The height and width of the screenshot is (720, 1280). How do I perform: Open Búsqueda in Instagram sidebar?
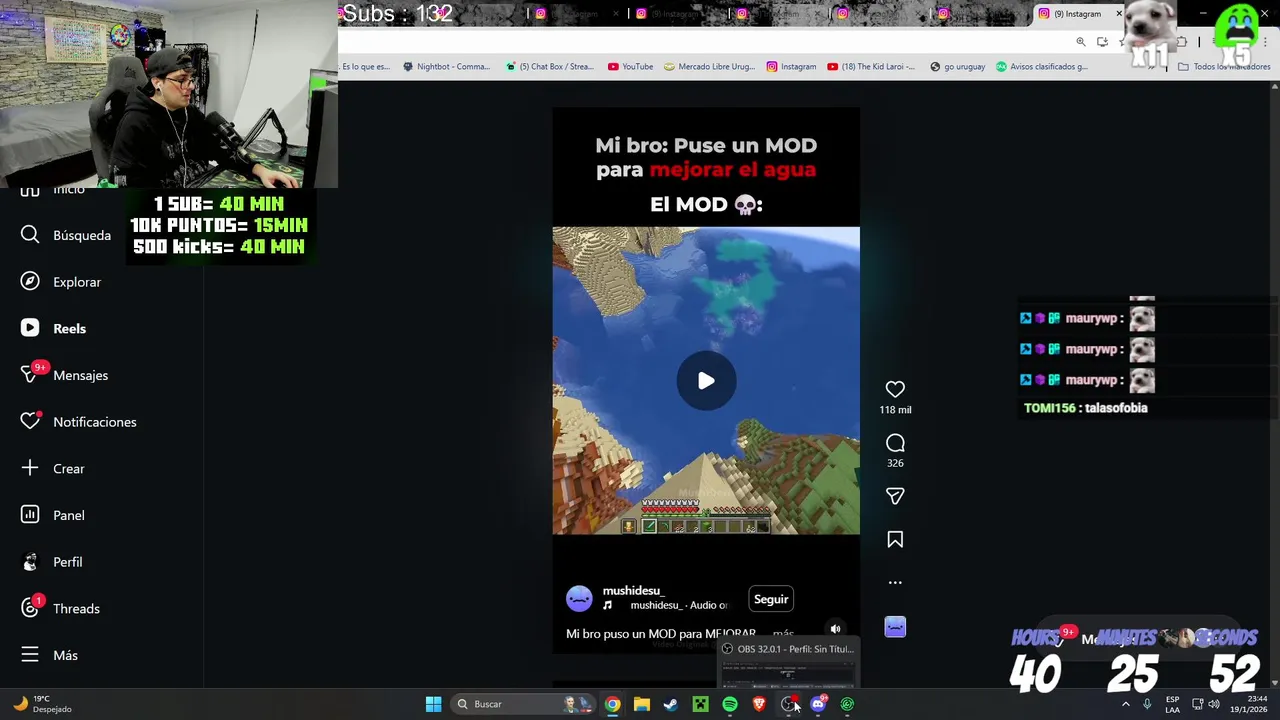(66, 235)
